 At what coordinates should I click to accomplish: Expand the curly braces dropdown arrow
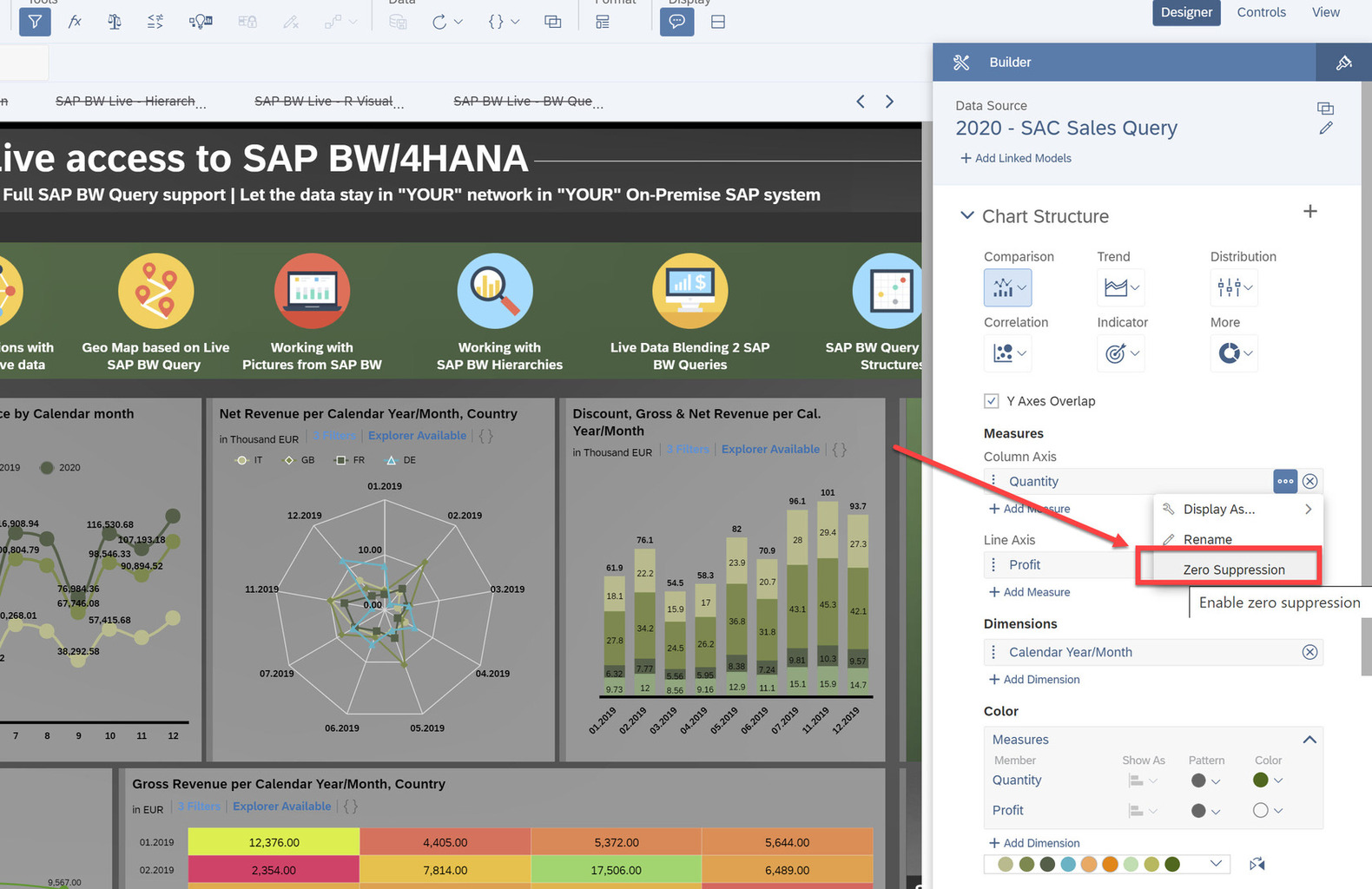tap(515, 22)
